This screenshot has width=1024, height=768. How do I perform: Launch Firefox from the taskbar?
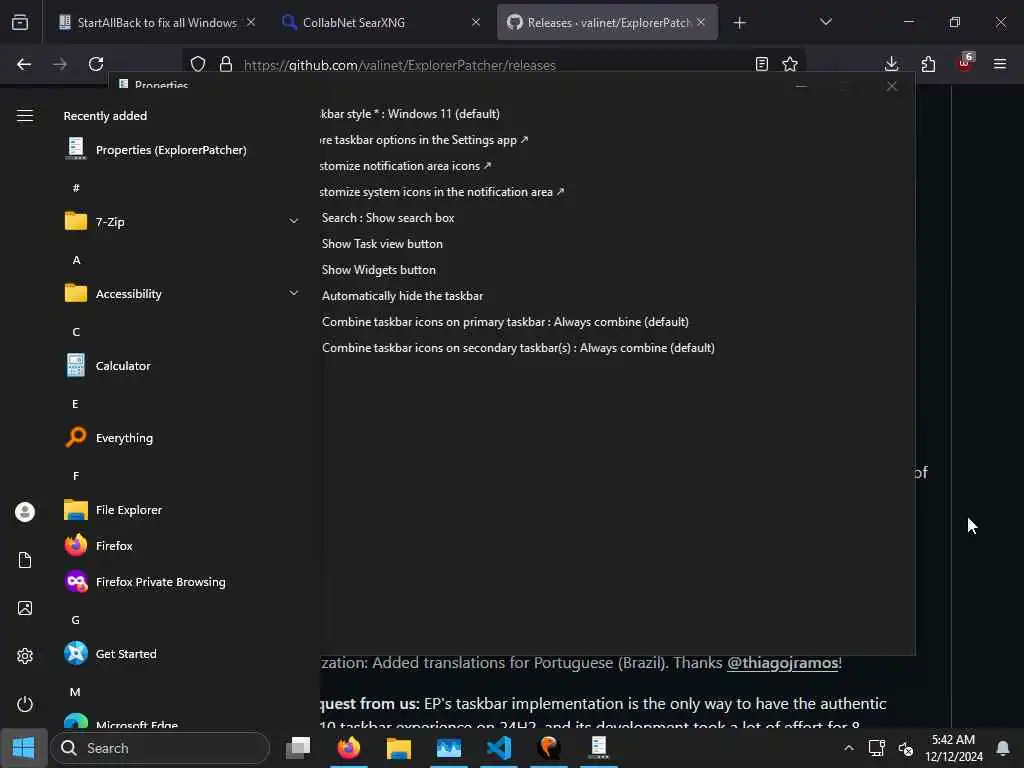coord(349,748)
